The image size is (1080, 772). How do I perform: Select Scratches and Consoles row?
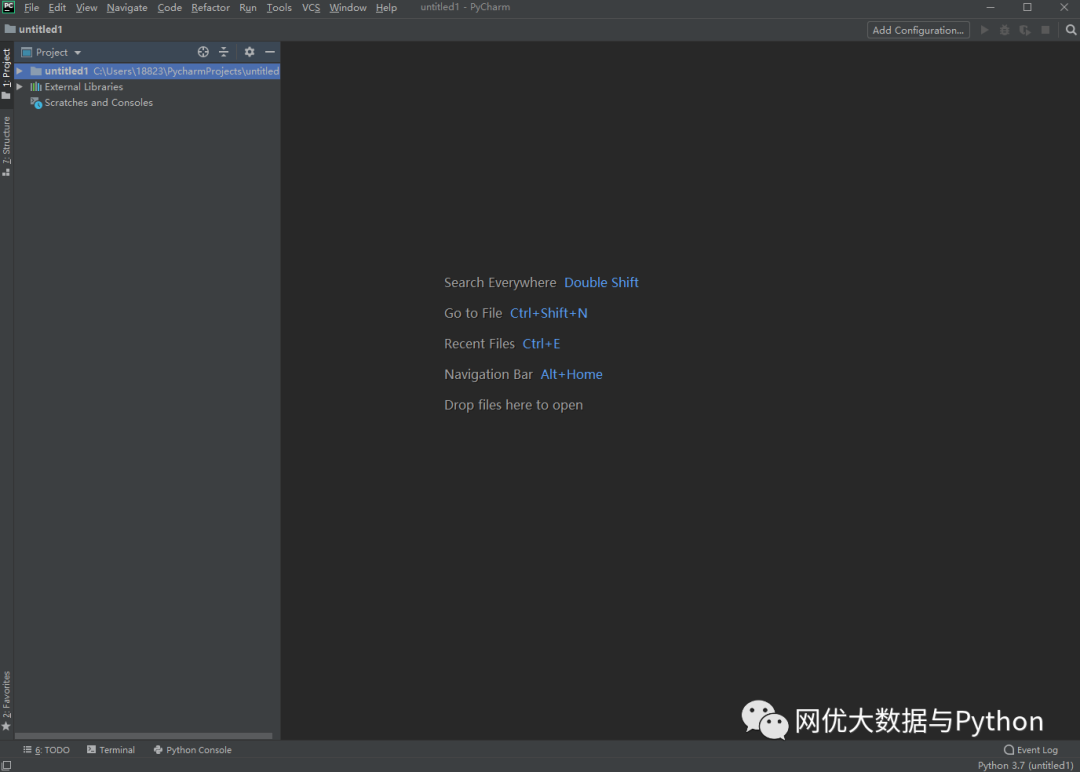(x=147, y=103)
